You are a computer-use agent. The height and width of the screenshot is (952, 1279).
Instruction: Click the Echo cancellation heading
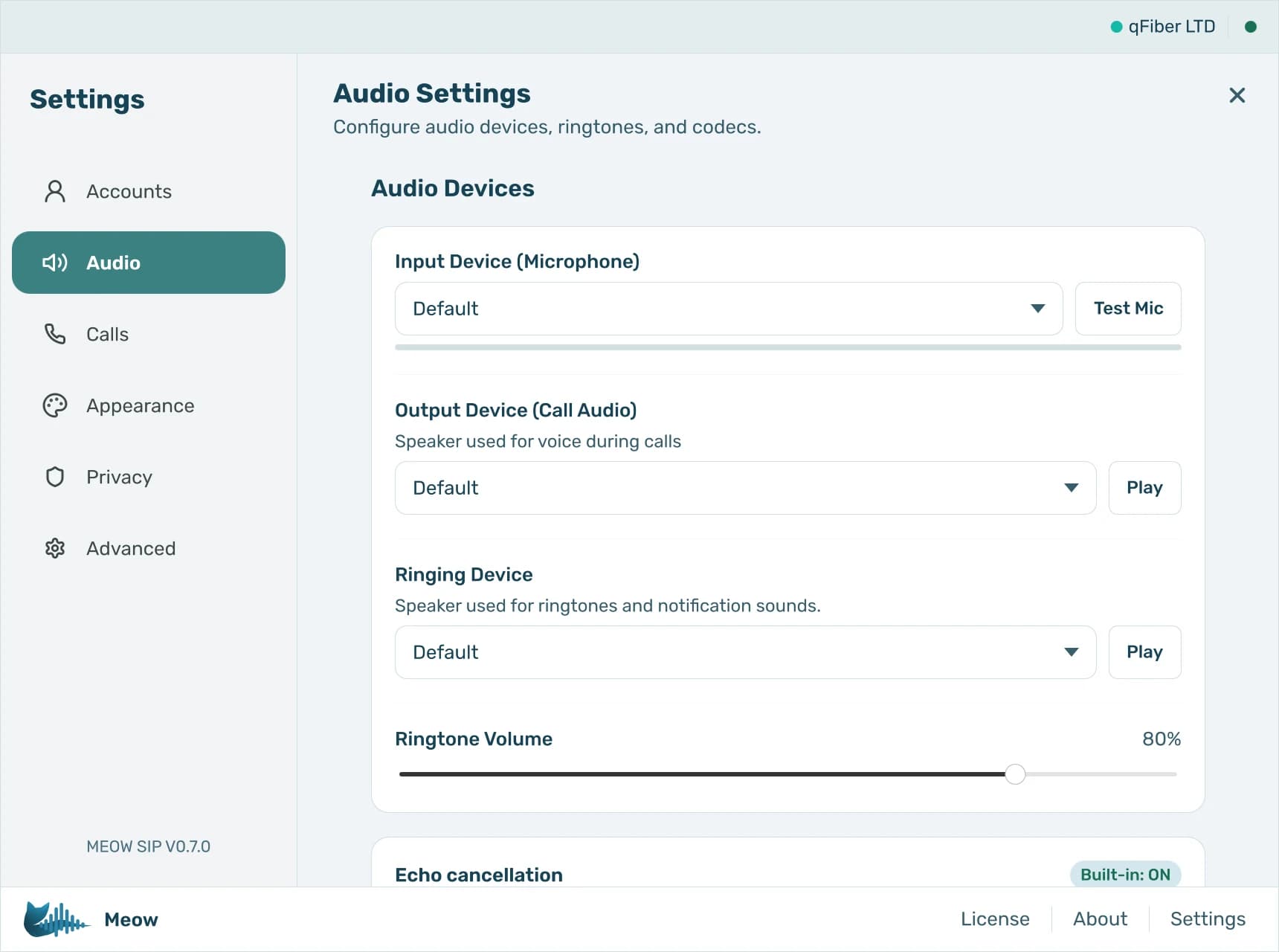479,875
